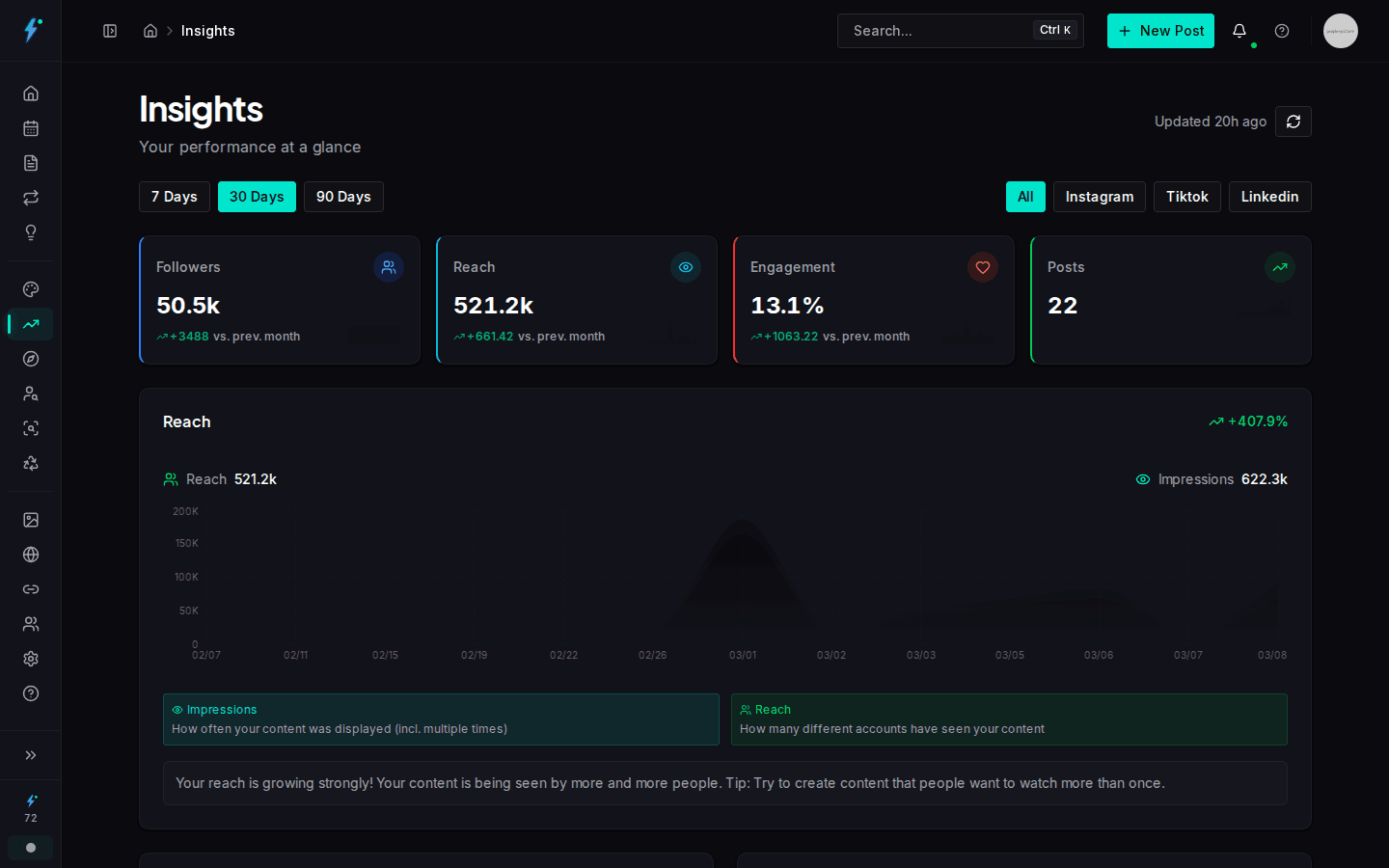This screenshot has width=1389, height=868.
Task: Select the compass Explore icon in sidebar
Action: tap(30, 359)
